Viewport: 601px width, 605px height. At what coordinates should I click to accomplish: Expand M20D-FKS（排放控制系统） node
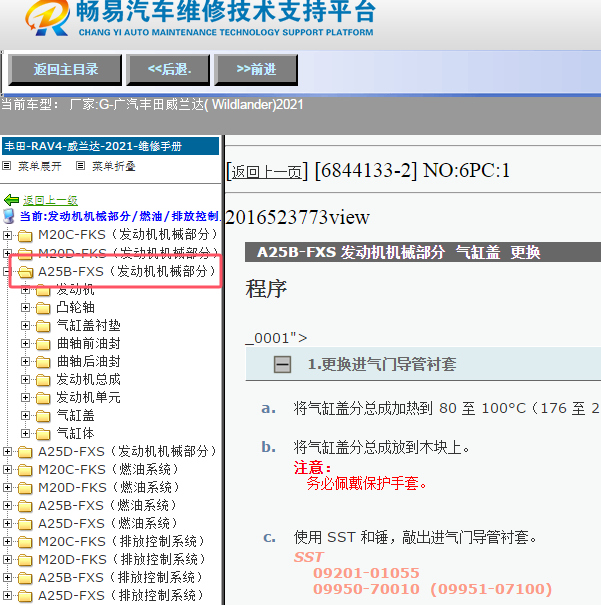point(7,559)
